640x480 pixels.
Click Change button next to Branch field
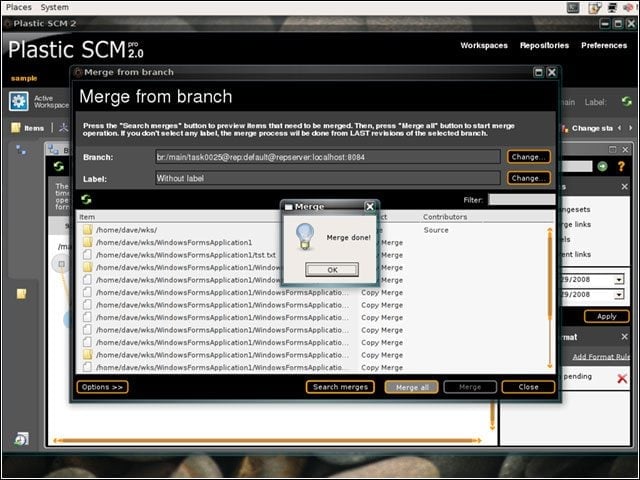(528, 157)
